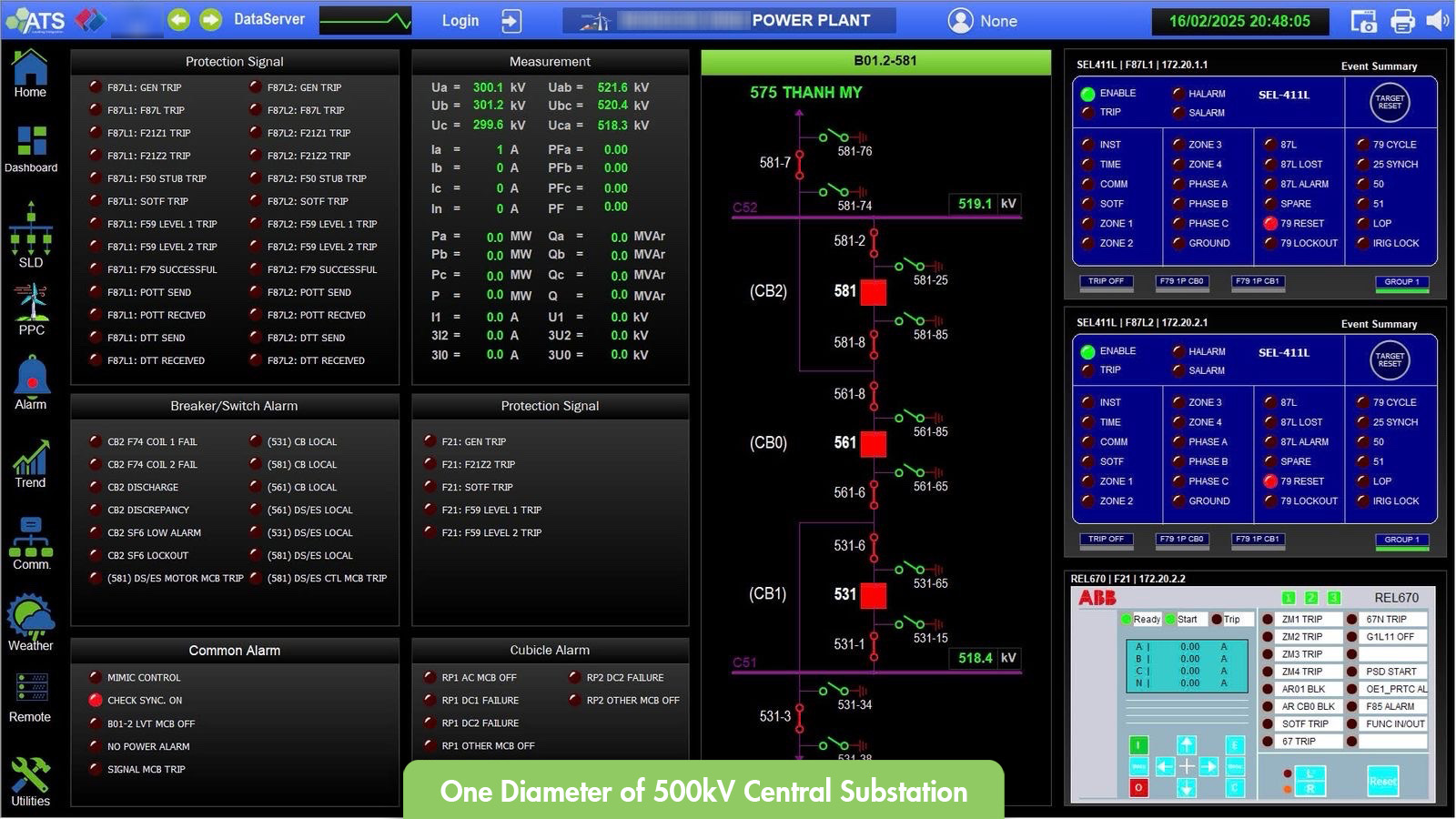This screenshot has width=1456, height=819.
Task: Open the Weather page icon
Action: (31, 622)
